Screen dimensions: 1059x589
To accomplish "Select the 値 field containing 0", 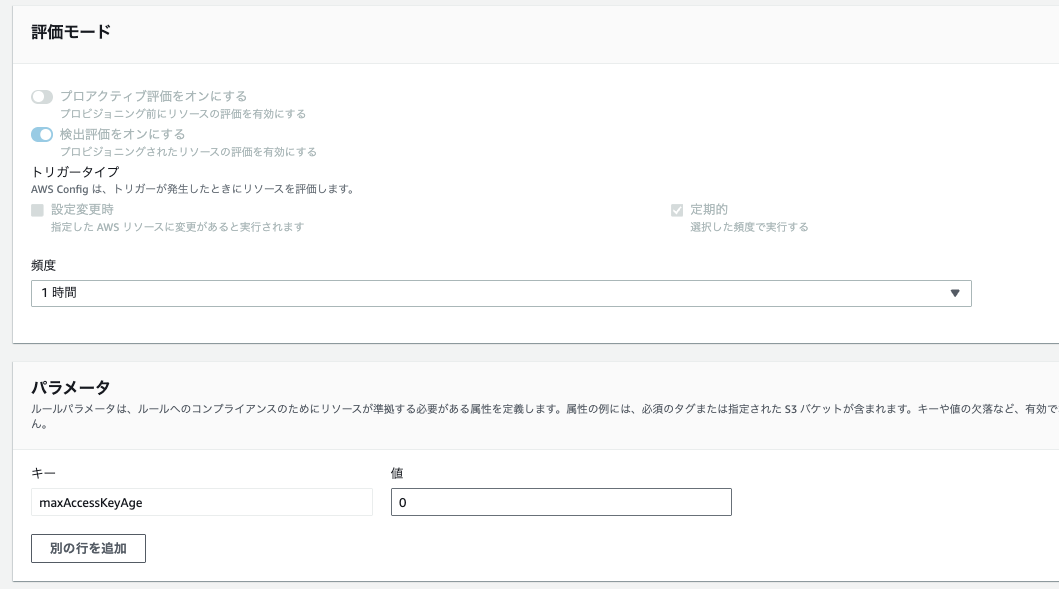I will (x=560, y=501).
